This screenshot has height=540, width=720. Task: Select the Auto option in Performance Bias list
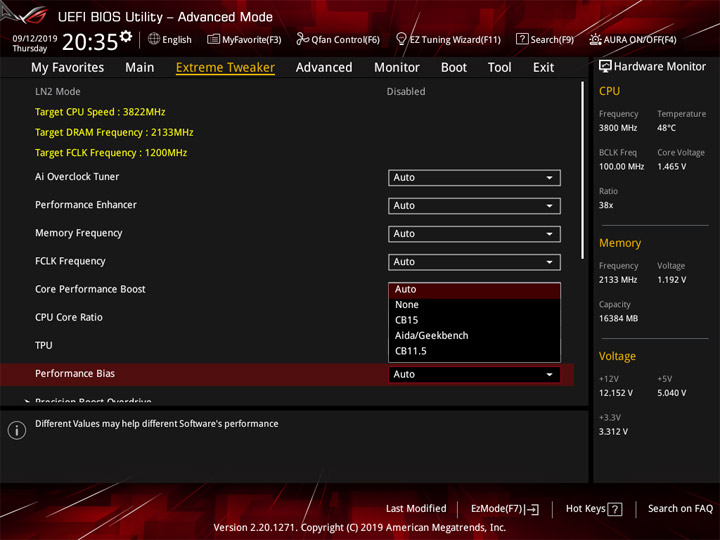pyautogui.click(x=474, y=289)
